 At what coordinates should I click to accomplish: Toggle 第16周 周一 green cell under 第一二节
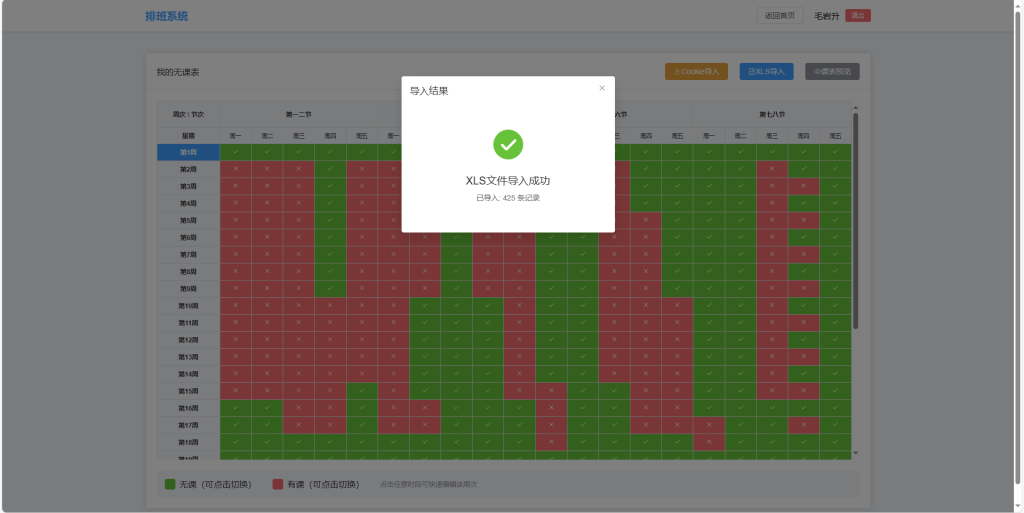click(x=235, y=408)
